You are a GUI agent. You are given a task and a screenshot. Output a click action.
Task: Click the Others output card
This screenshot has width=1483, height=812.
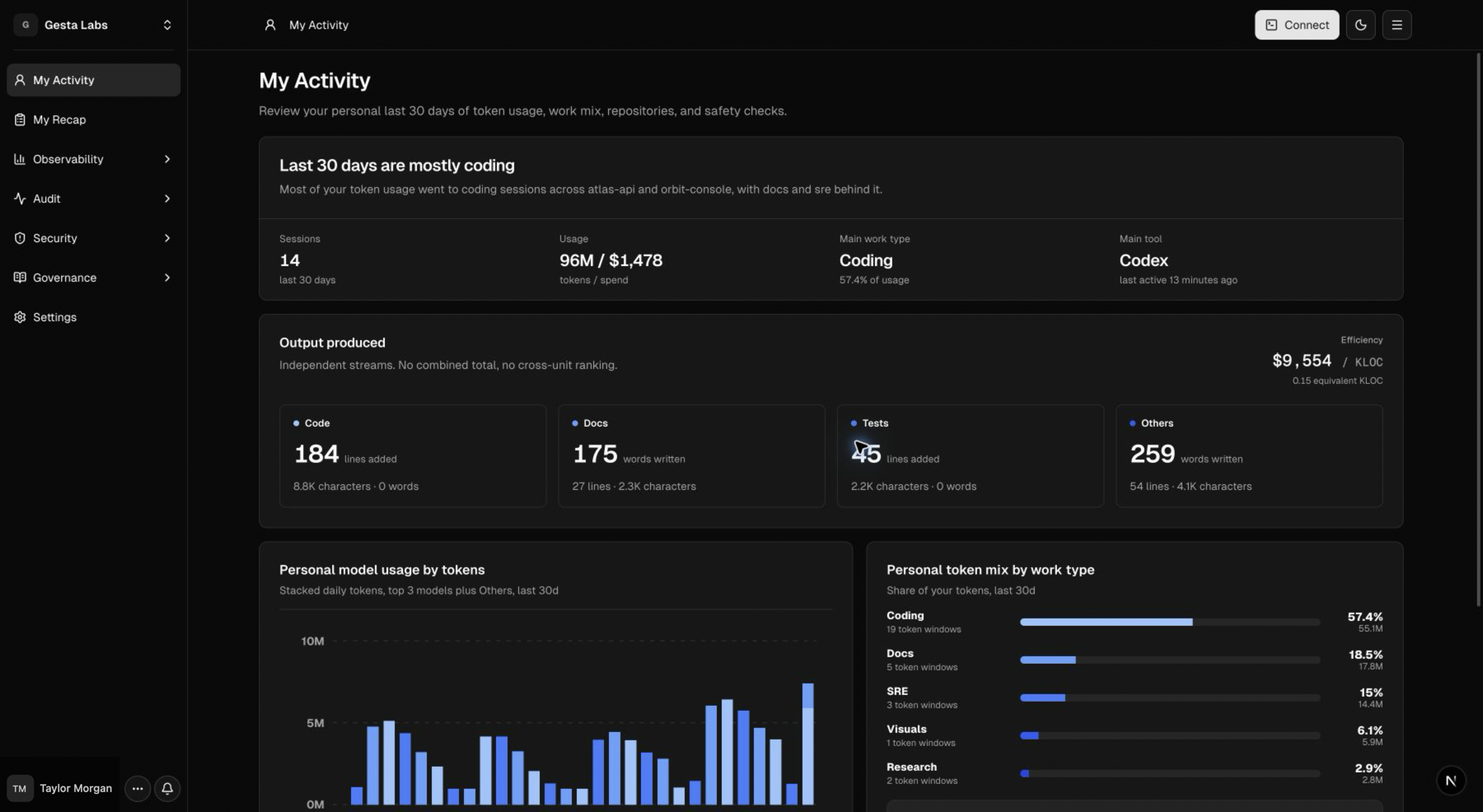point(1249,455)
